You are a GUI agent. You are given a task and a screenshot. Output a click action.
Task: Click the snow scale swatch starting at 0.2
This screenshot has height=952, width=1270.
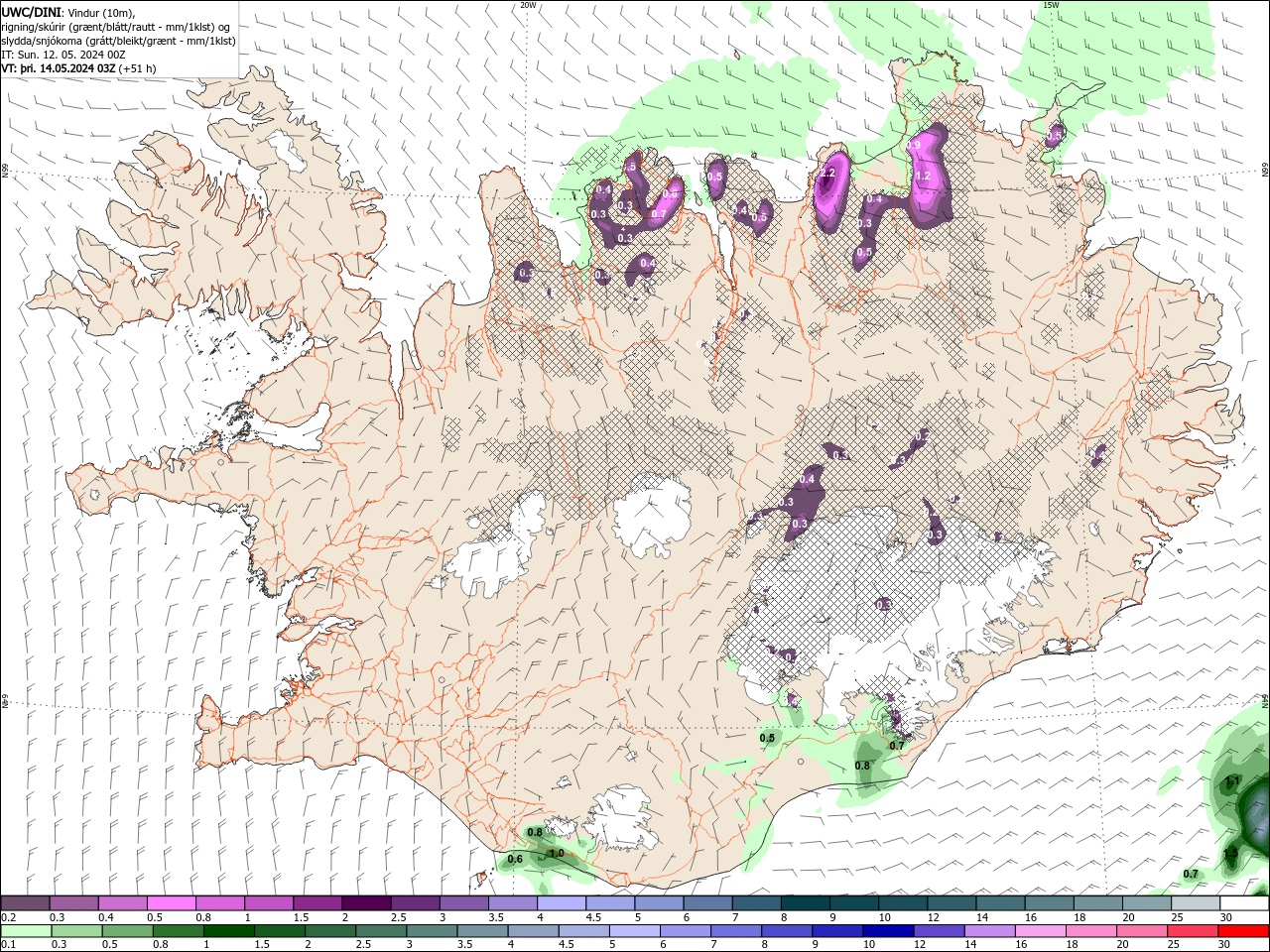[25, 903]
